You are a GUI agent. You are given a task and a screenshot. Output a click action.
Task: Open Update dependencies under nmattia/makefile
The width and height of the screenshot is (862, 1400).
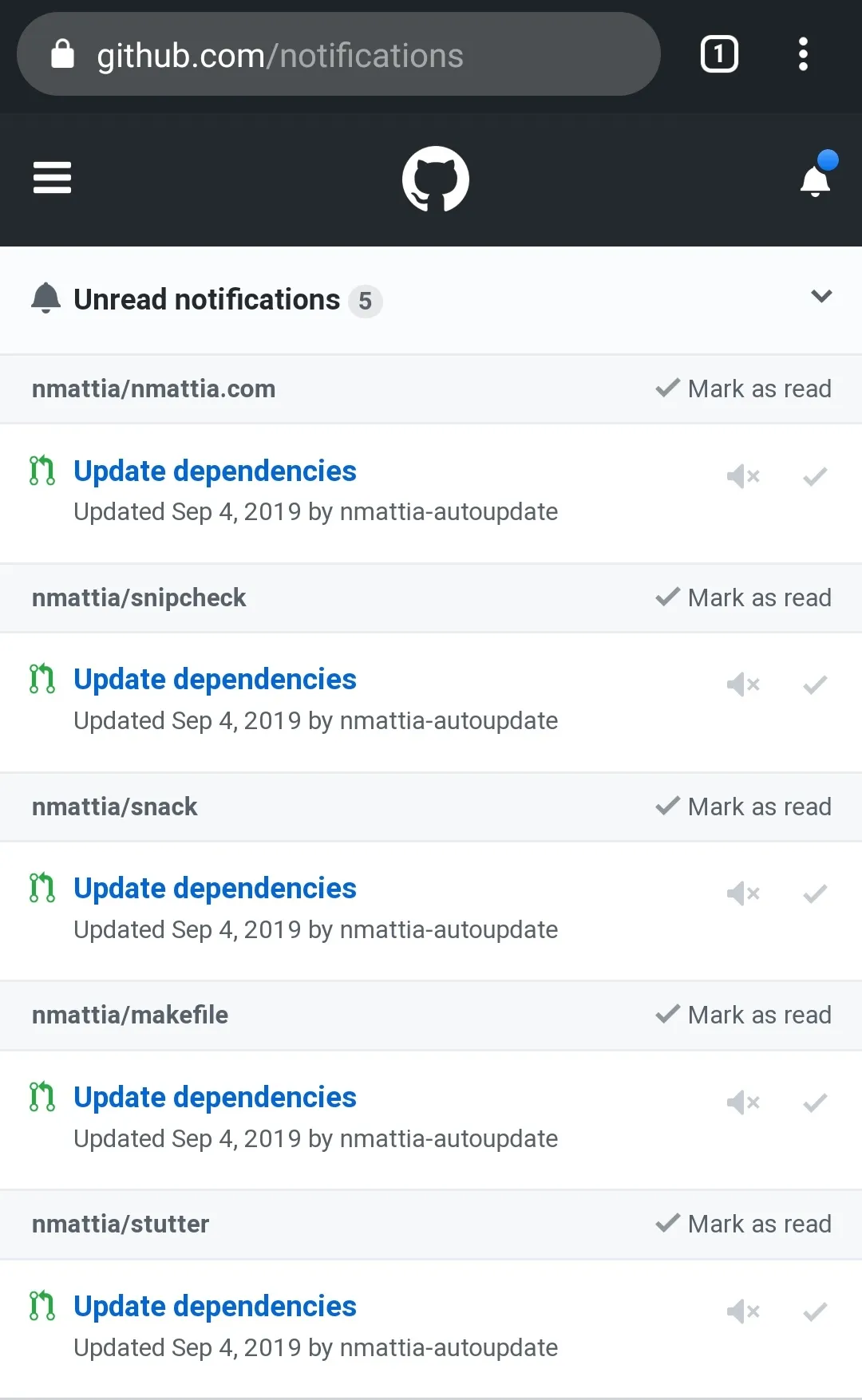[x=215, y=1097]
